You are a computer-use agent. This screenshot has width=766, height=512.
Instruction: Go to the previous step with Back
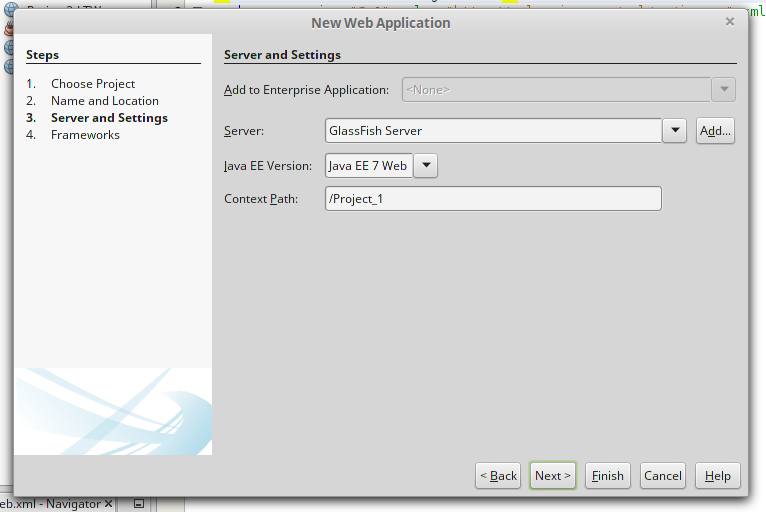click(498, 476)
